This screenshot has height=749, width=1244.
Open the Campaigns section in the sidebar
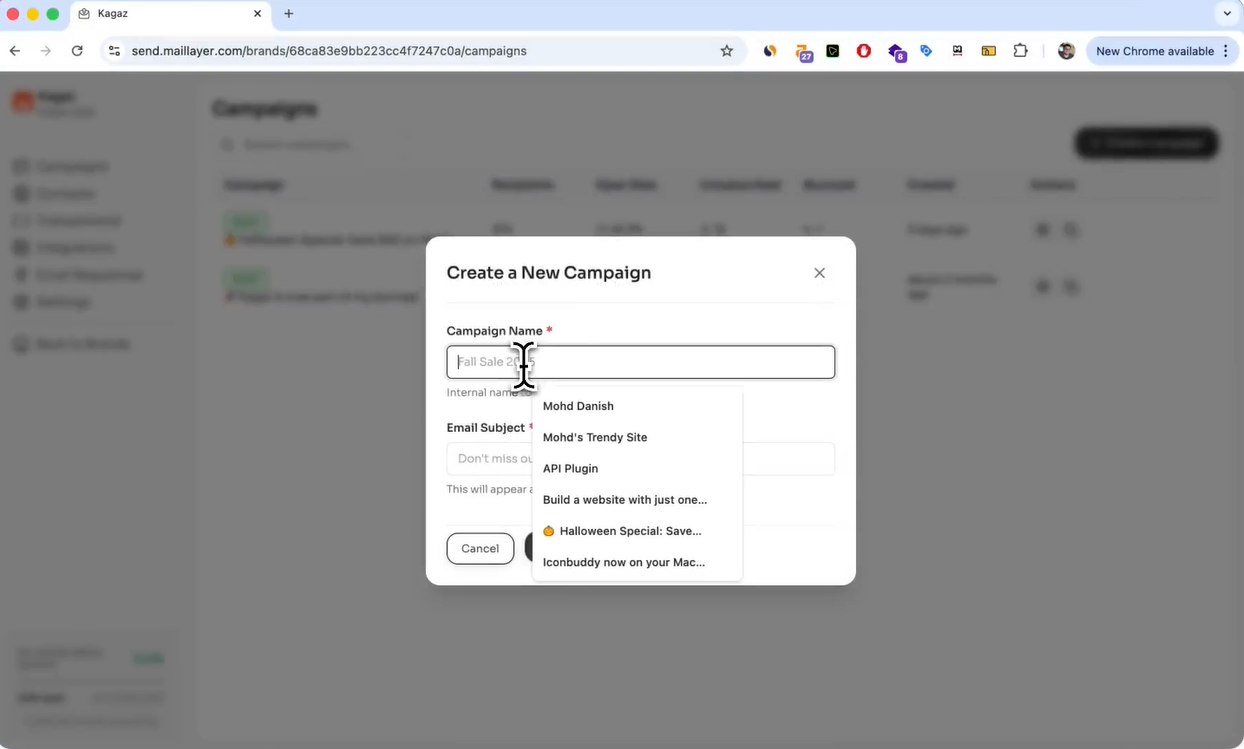tap(68, 166)
